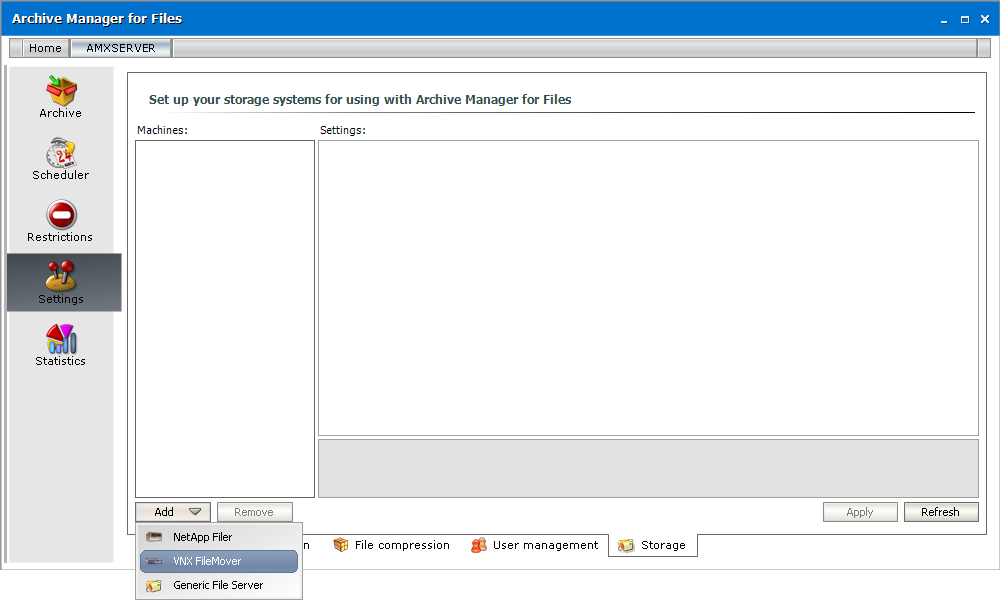Click the NetApp Filer device icon
The height and width of the screenshot is (600, 1000).
coord(154,537)
